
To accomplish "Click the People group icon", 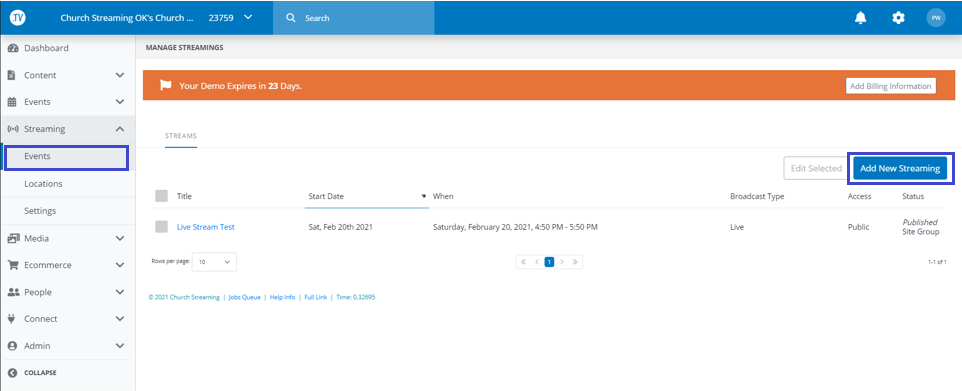I will [x=13, y=292].
